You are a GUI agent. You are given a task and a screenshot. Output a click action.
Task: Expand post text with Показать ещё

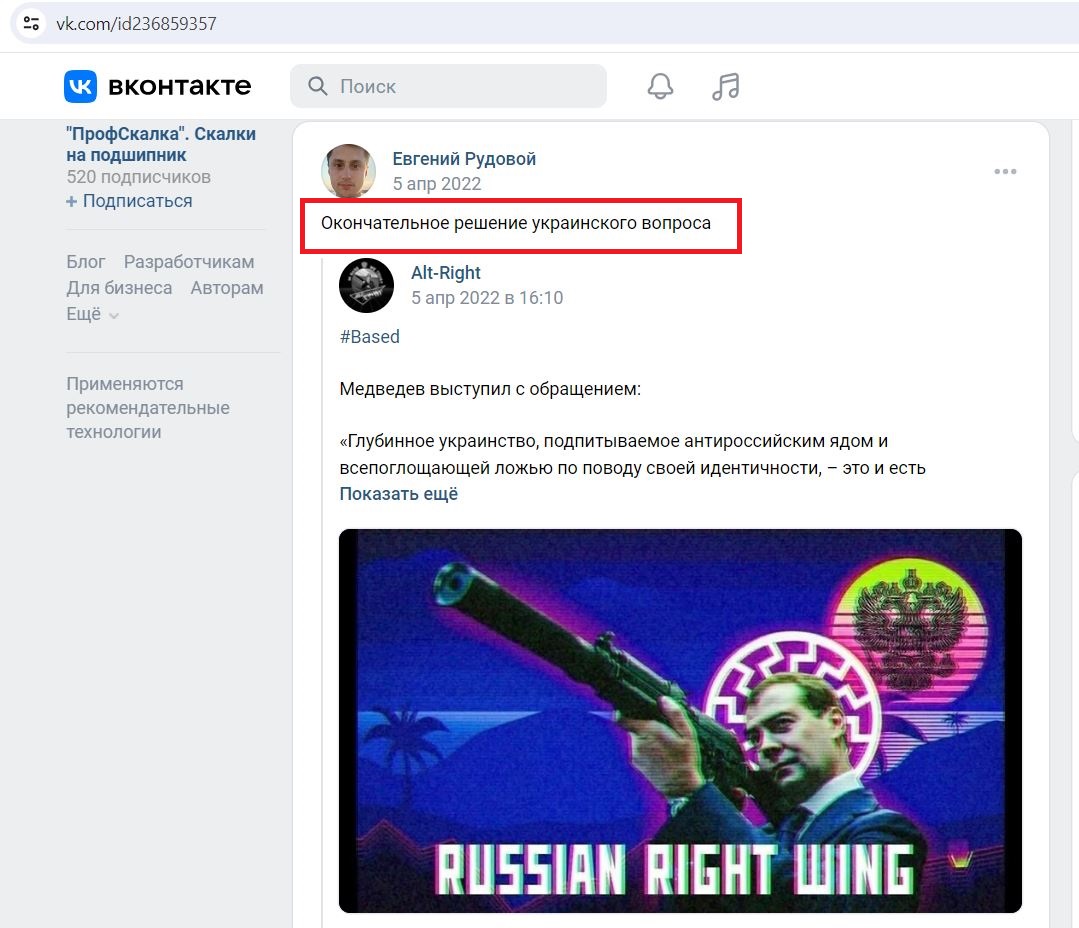398,494
